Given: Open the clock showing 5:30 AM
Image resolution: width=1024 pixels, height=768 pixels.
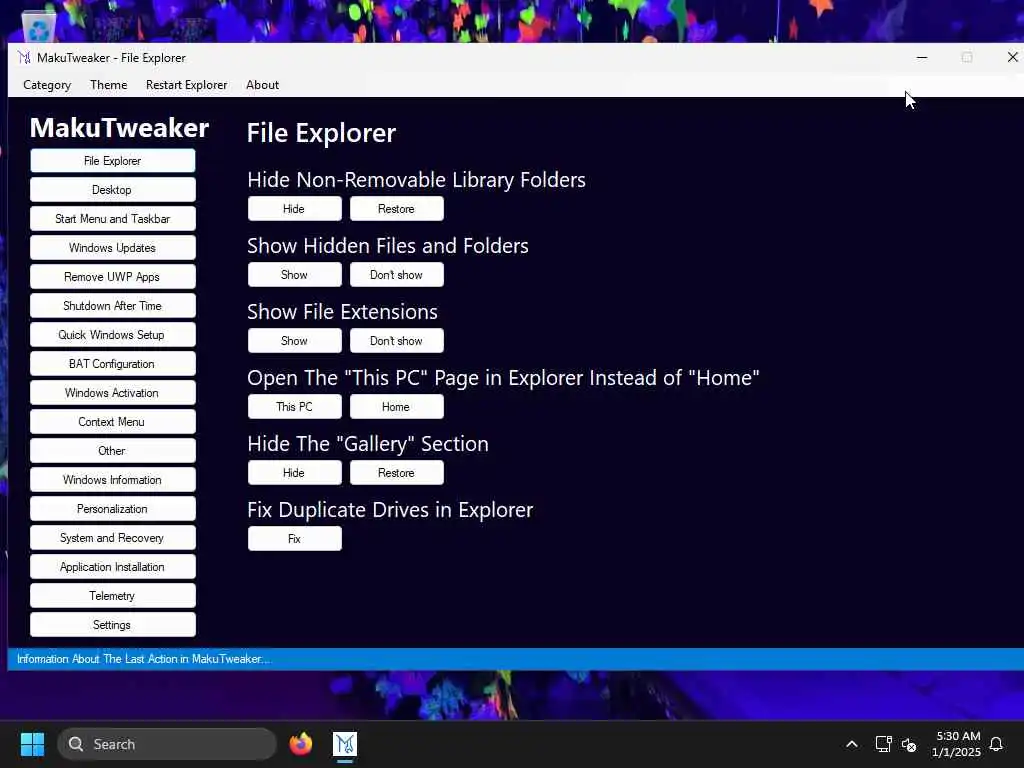Looking at the screenshot, I should click(x=956, y=744).
